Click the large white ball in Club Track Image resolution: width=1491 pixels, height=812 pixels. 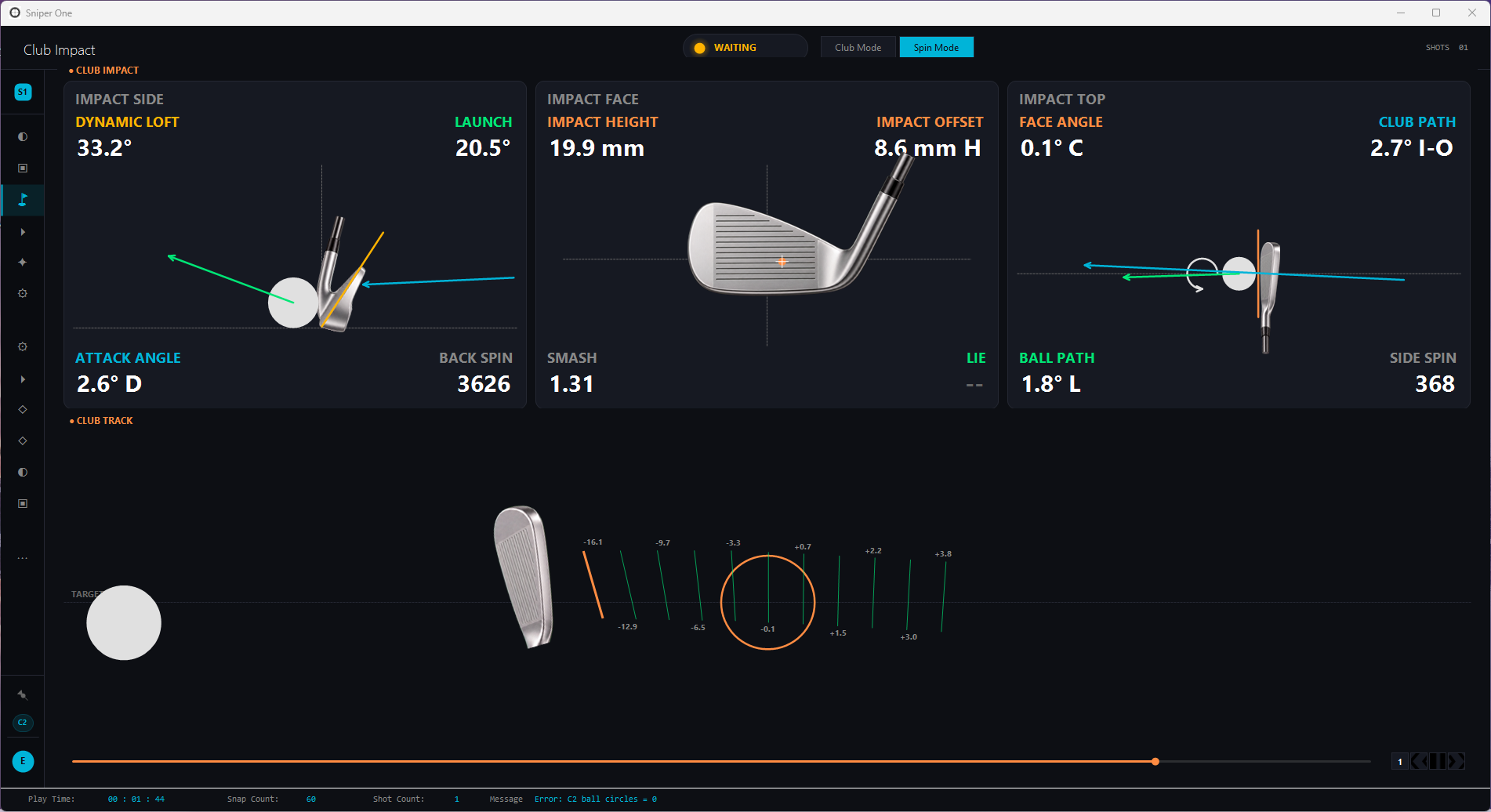point(124,623)
